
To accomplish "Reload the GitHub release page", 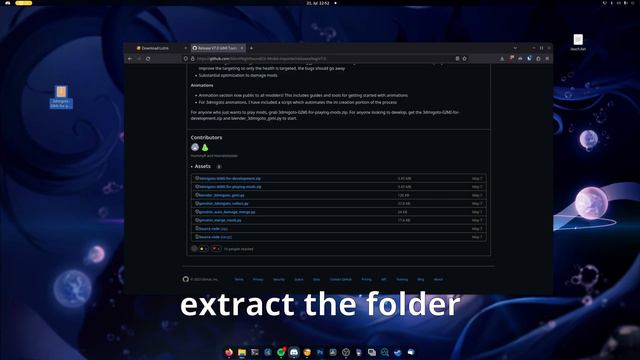I will point(148,59).
